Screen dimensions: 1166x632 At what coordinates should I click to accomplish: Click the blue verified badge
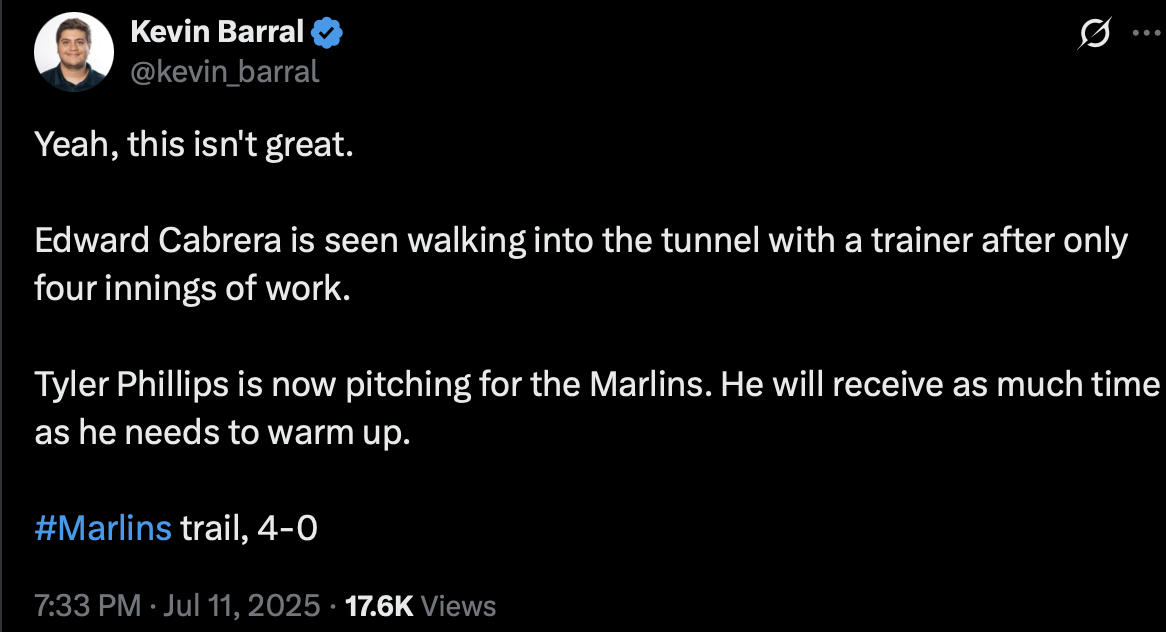click(327, 33)
